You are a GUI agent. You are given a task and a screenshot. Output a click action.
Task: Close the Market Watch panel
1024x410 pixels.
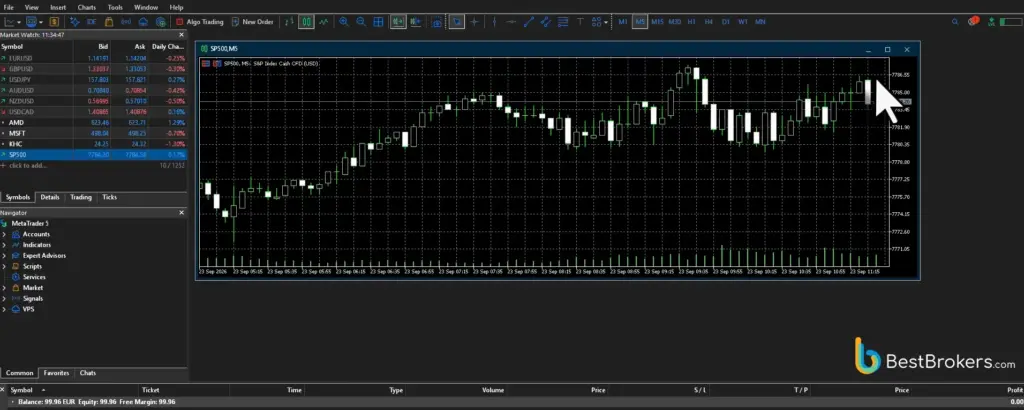click(182, 35)
